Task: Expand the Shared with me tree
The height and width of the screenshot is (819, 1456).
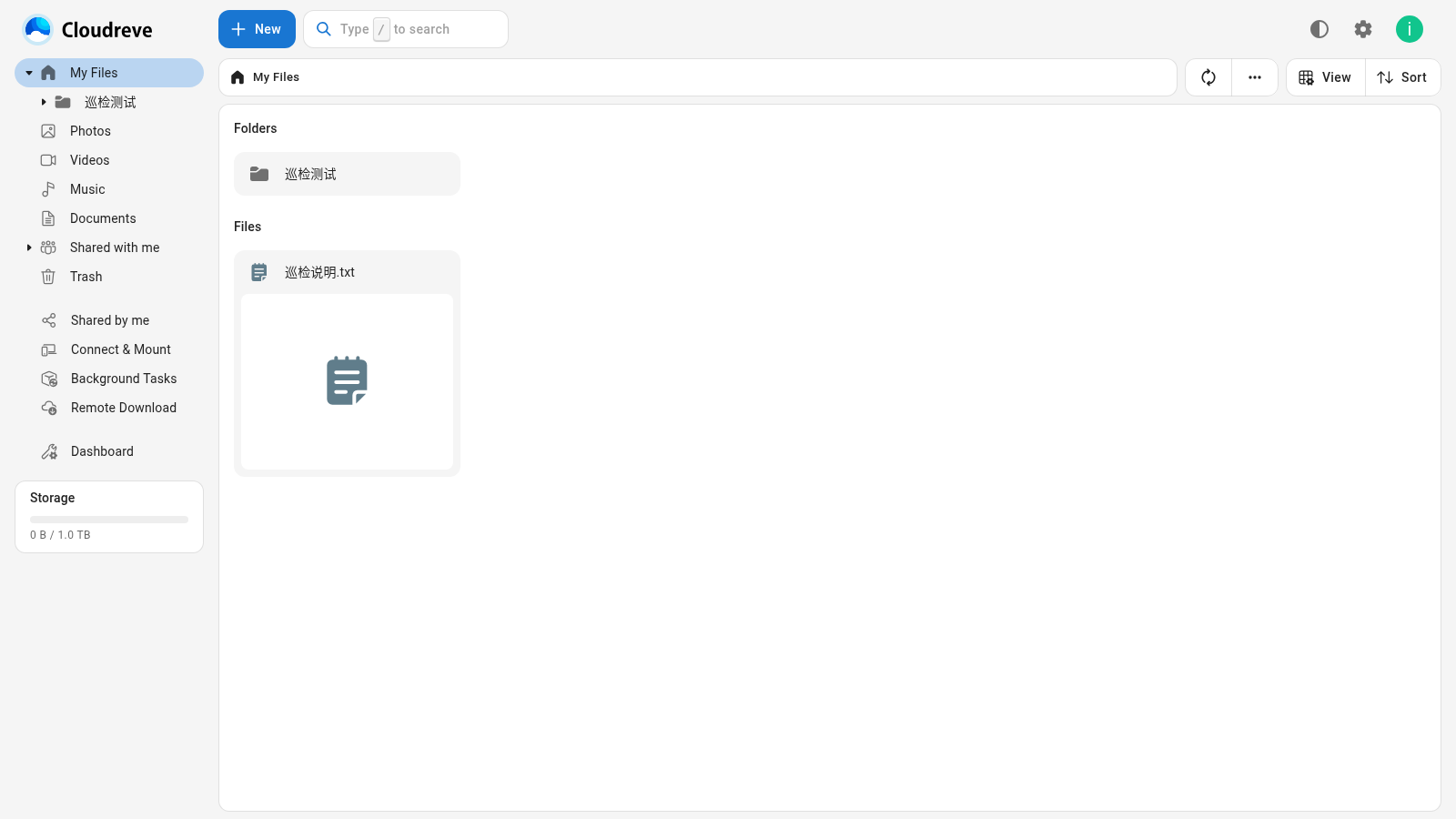Action: click(x=29, y=248)
